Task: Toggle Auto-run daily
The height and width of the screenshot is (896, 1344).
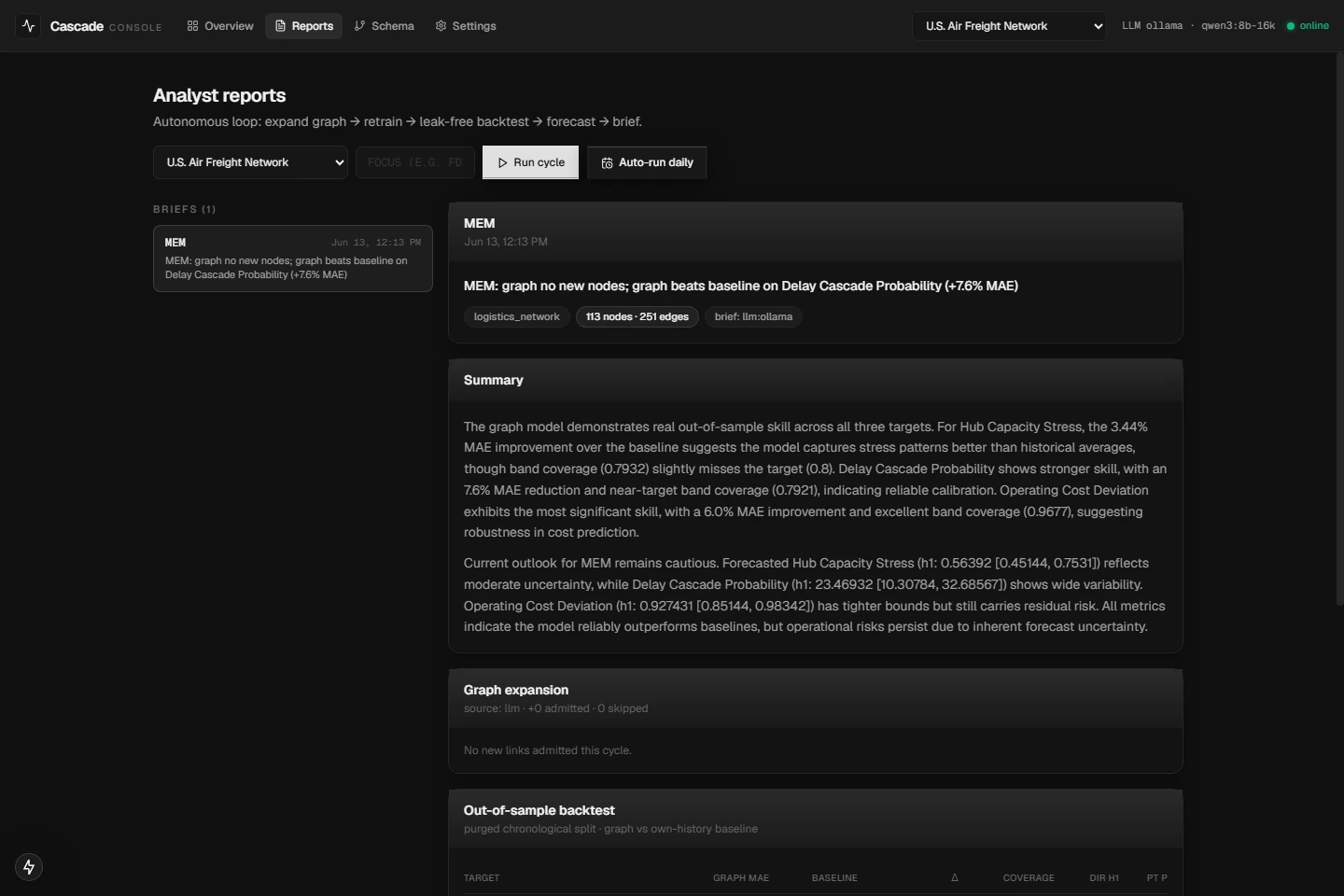Action: pyautogui.click(x=647, y=162)
